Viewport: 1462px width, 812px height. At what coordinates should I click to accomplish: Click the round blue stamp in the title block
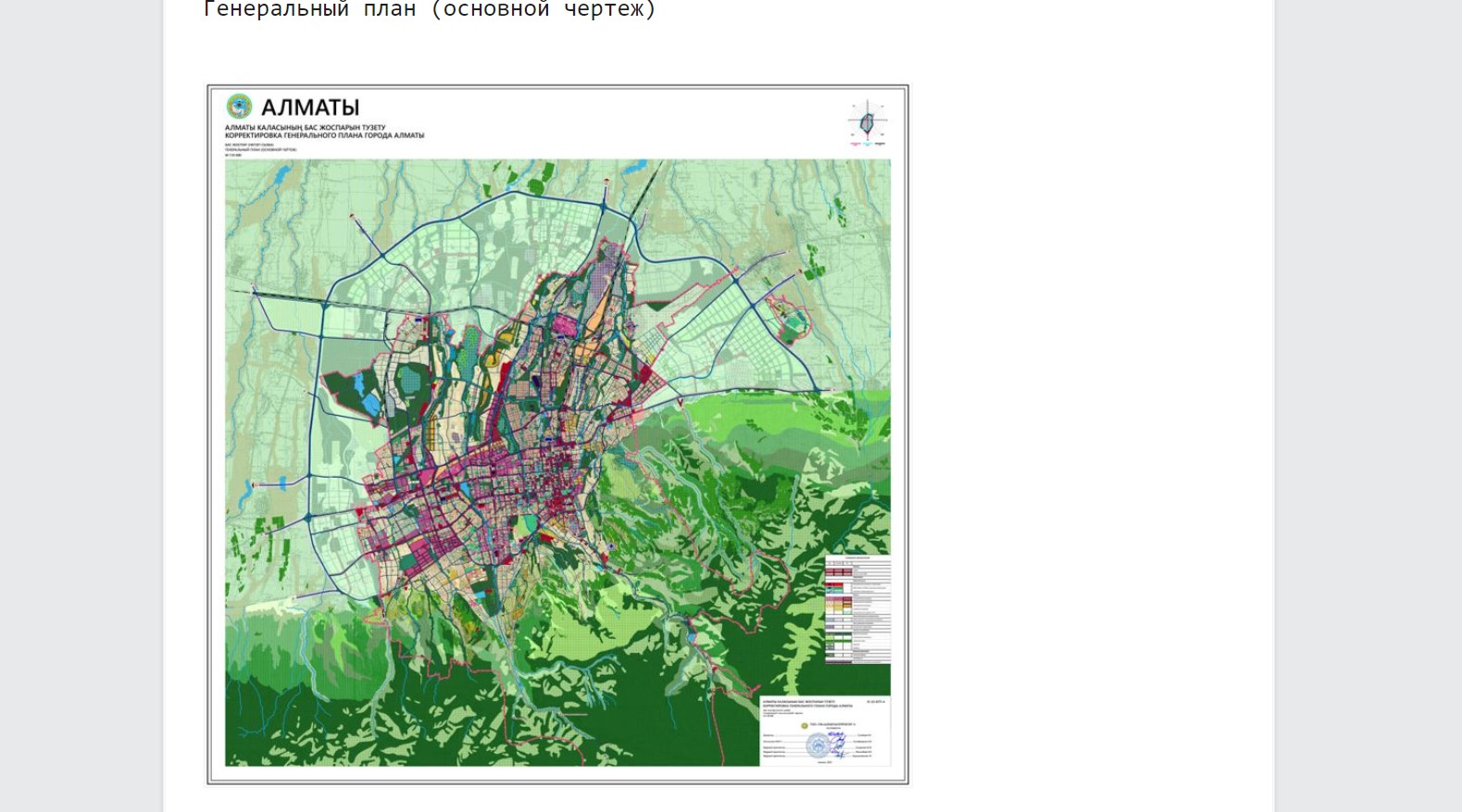pos(818,745)
